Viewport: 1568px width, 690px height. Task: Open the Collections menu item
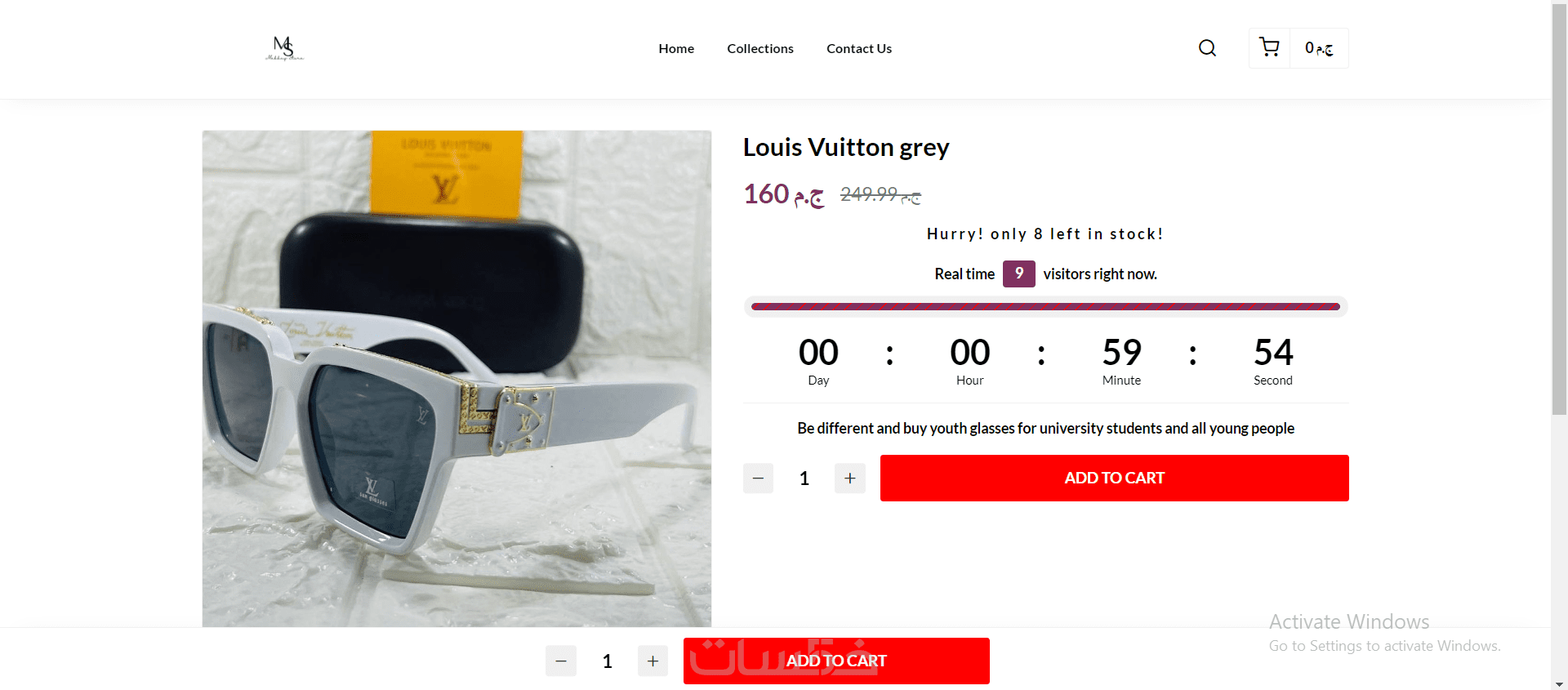coord(760,49)
